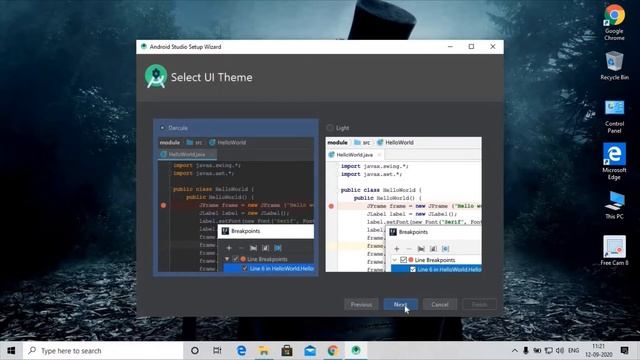This screenshot has width=640, height=360.
Task: Go to the Next wizard step
Action: pyautogui.click(x=400, y=304)
